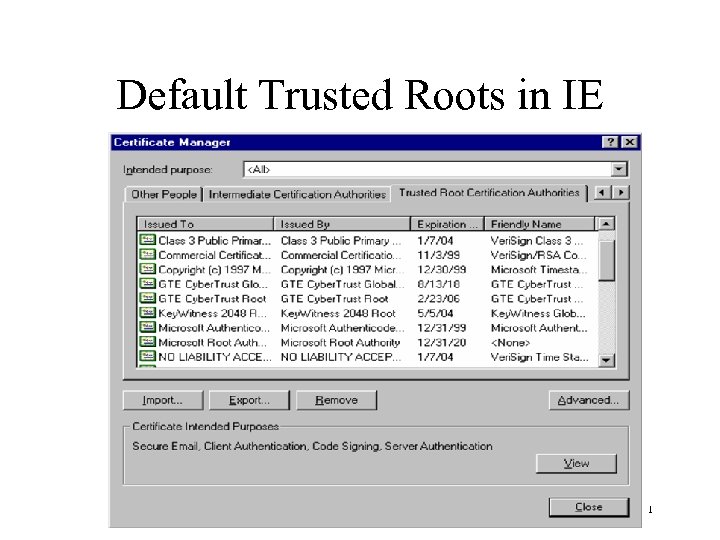Click View button for certificate
This screenshot has width=720, height=540.
(576, 463)
